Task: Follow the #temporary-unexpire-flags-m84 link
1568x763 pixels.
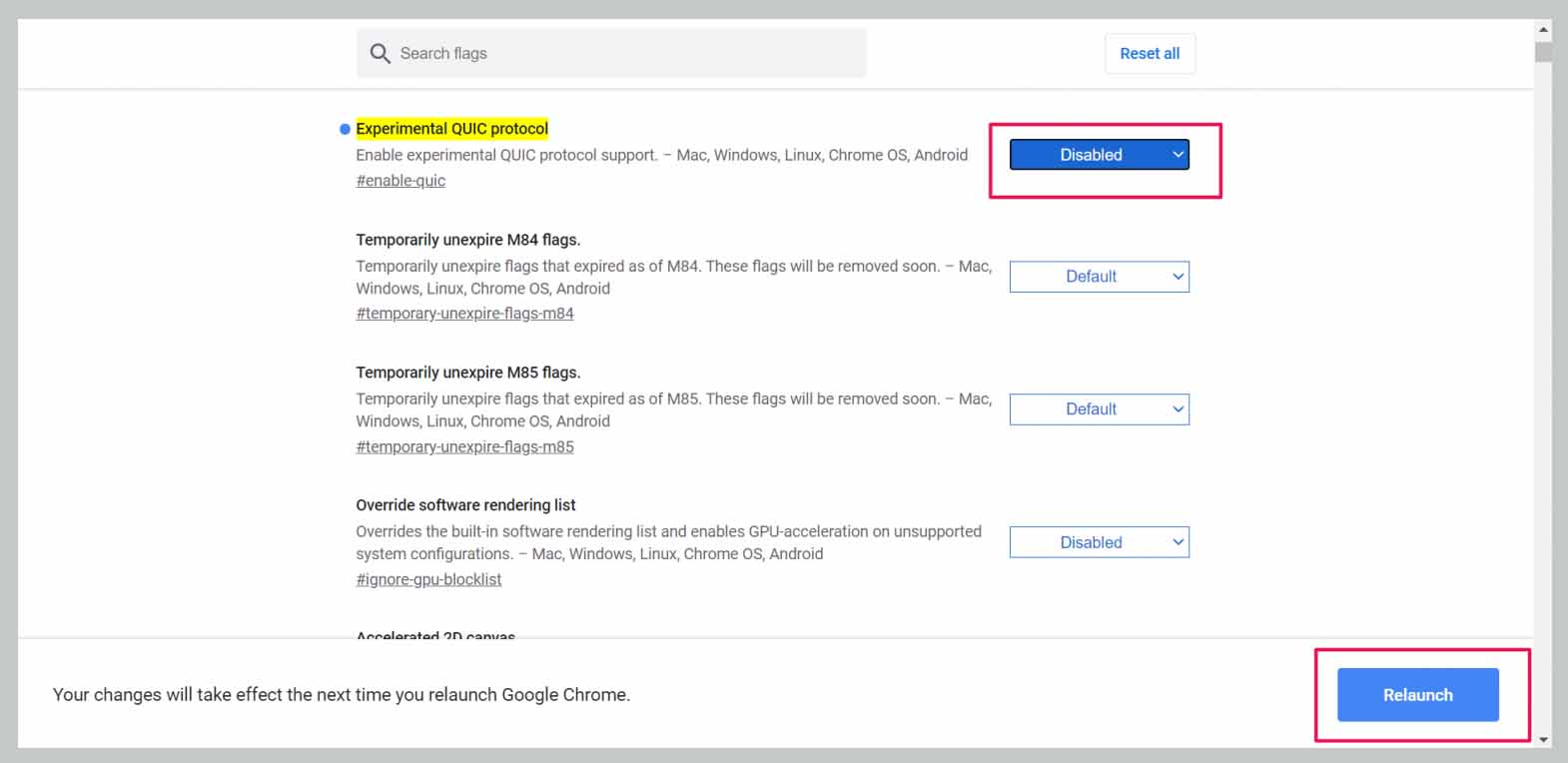Action: [464, 314]
